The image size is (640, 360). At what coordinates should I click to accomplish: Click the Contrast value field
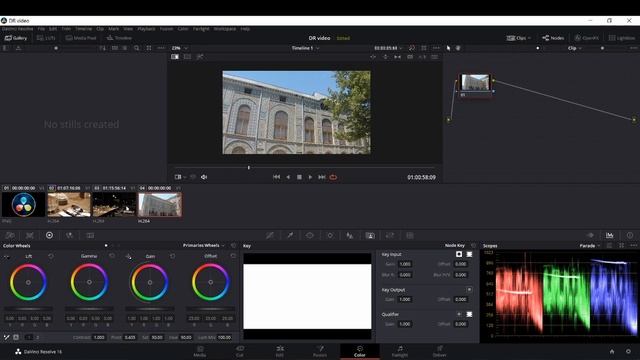99,338
